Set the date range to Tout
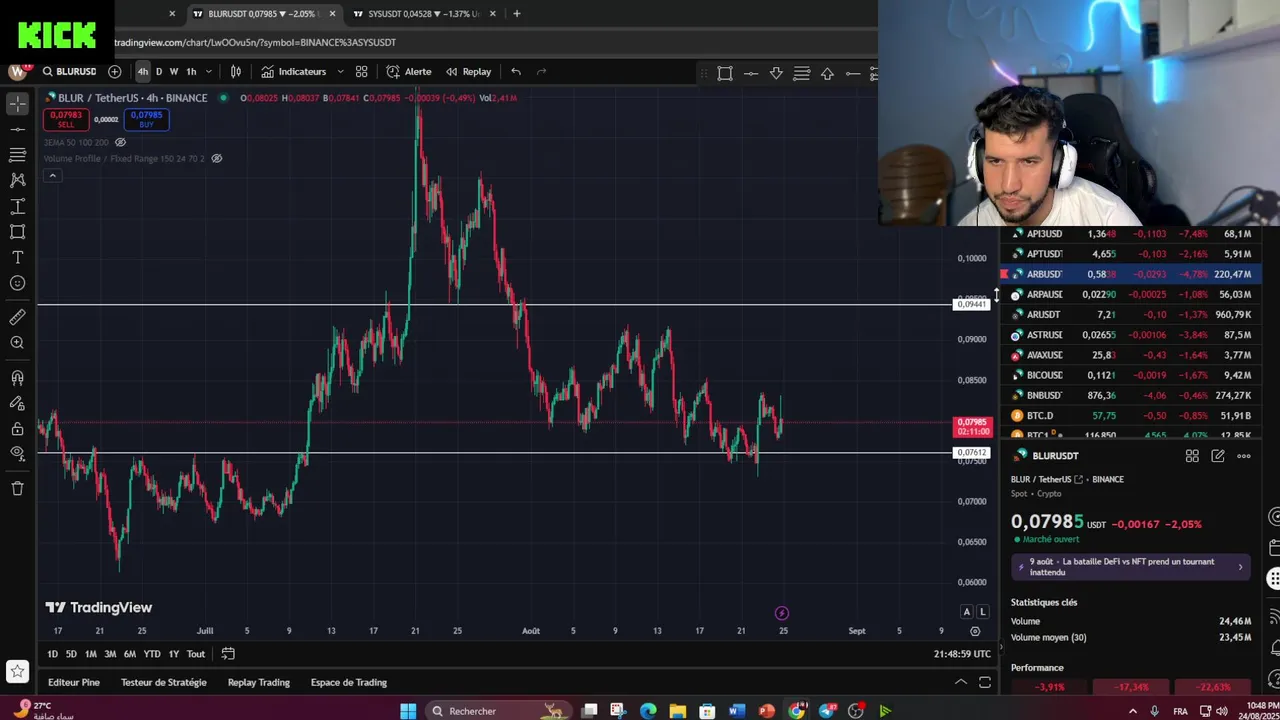The image size is (1280, 720). (x=196, y=654)
